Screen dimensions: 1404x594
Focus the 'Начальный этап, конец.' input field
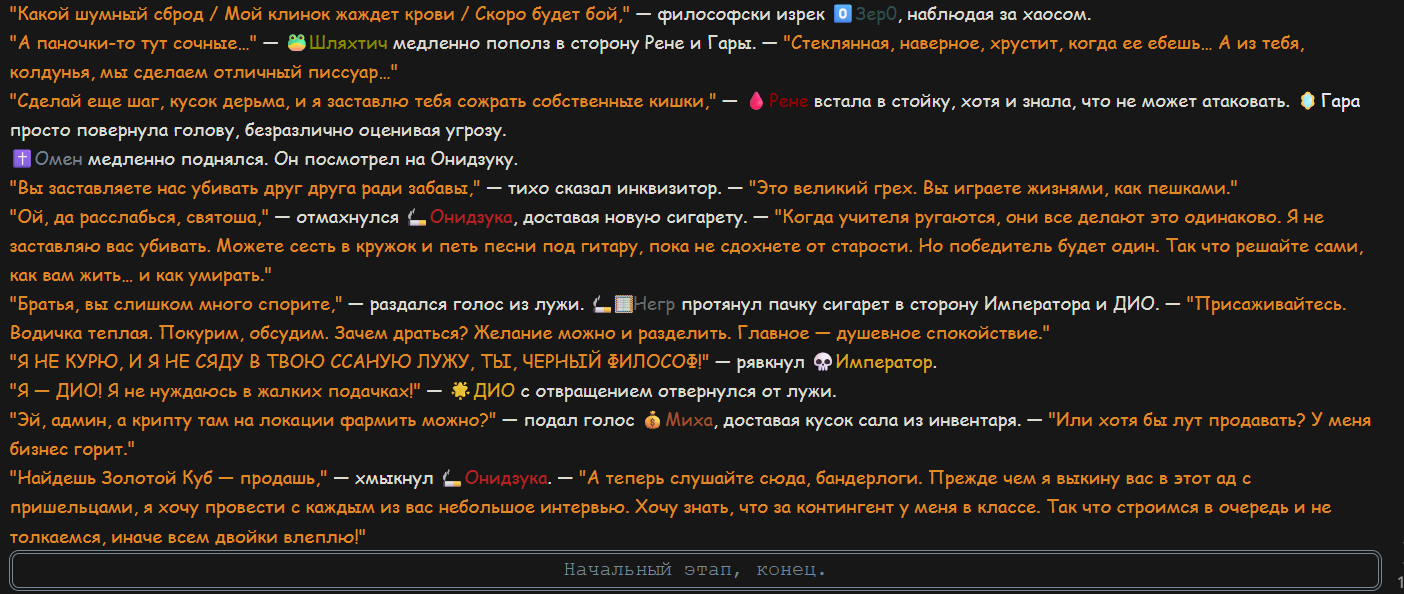tap(695, 570)
